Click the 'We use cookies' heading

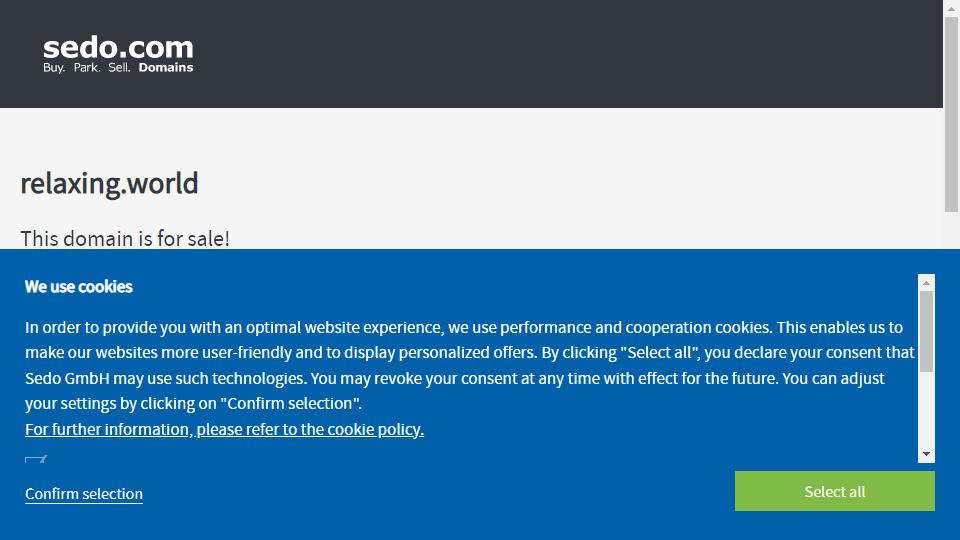pos(78,287)
